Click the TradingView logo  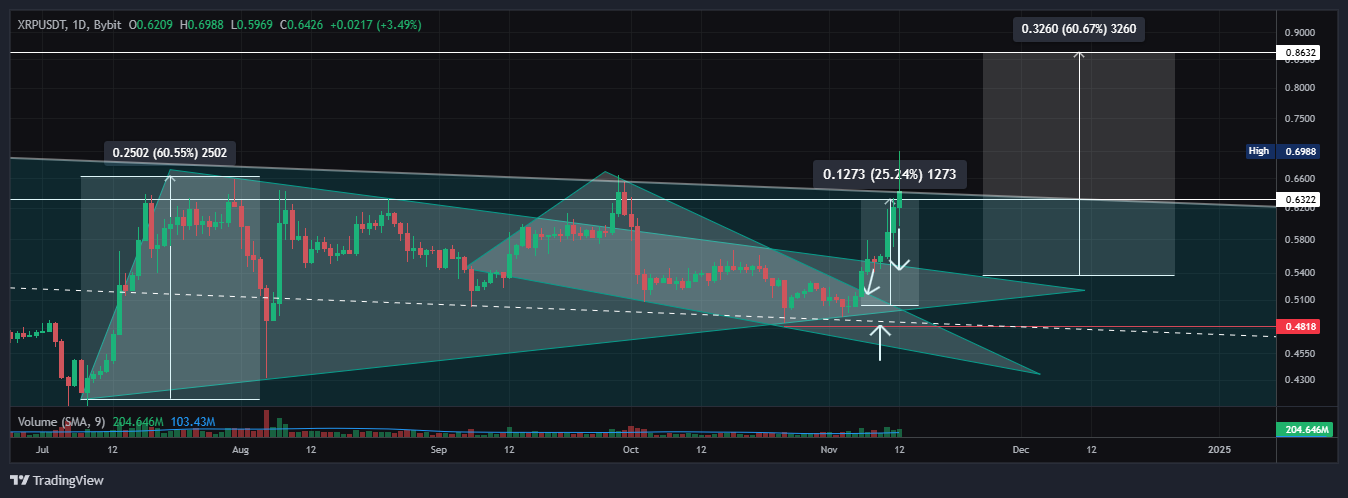57,480
